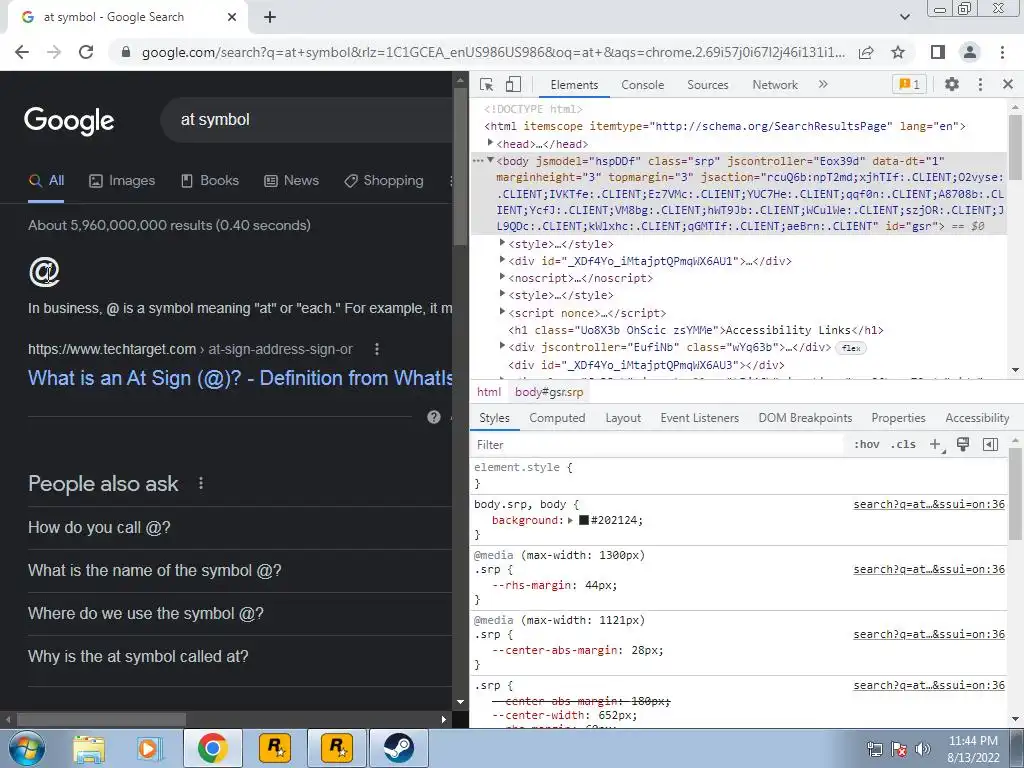Toggle the Chrome side panel
The height and width of the screenshot is (768, 1024).
pos(937,52)
